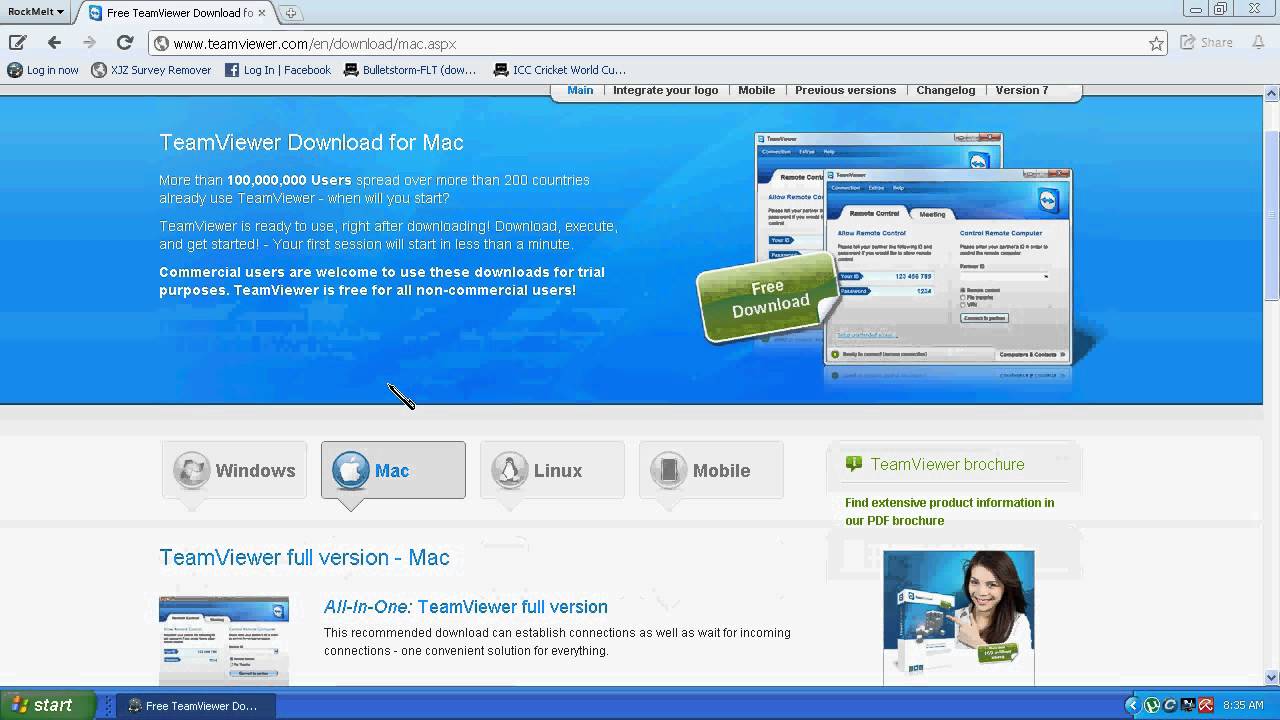Click 'Find extensive product information' PDF link
This screenshot has width=1280, height=720.
[949, 511]
